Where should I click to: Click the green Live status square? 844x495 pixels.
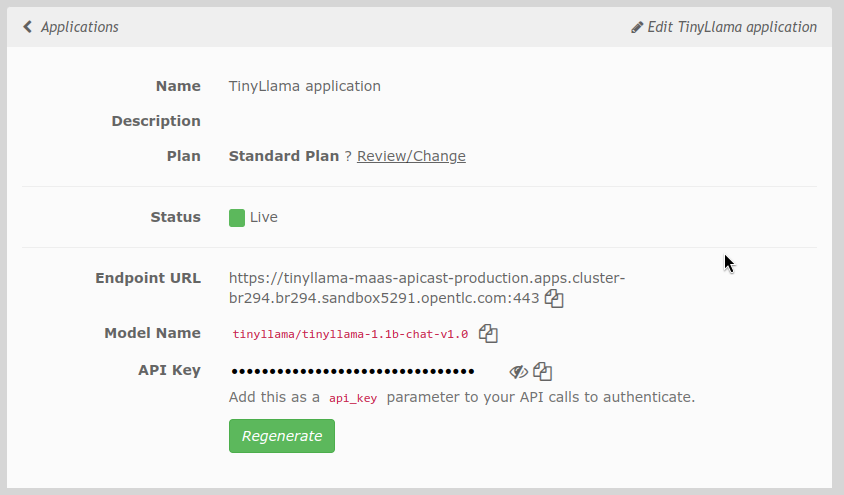pyautogui.click(x=237, y=218)
